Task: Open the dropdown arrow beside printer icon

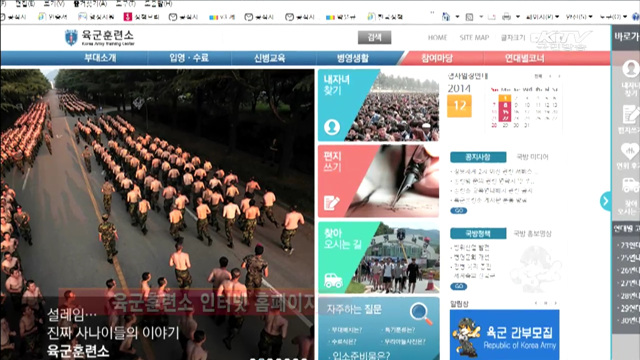Action: point(518,17)
